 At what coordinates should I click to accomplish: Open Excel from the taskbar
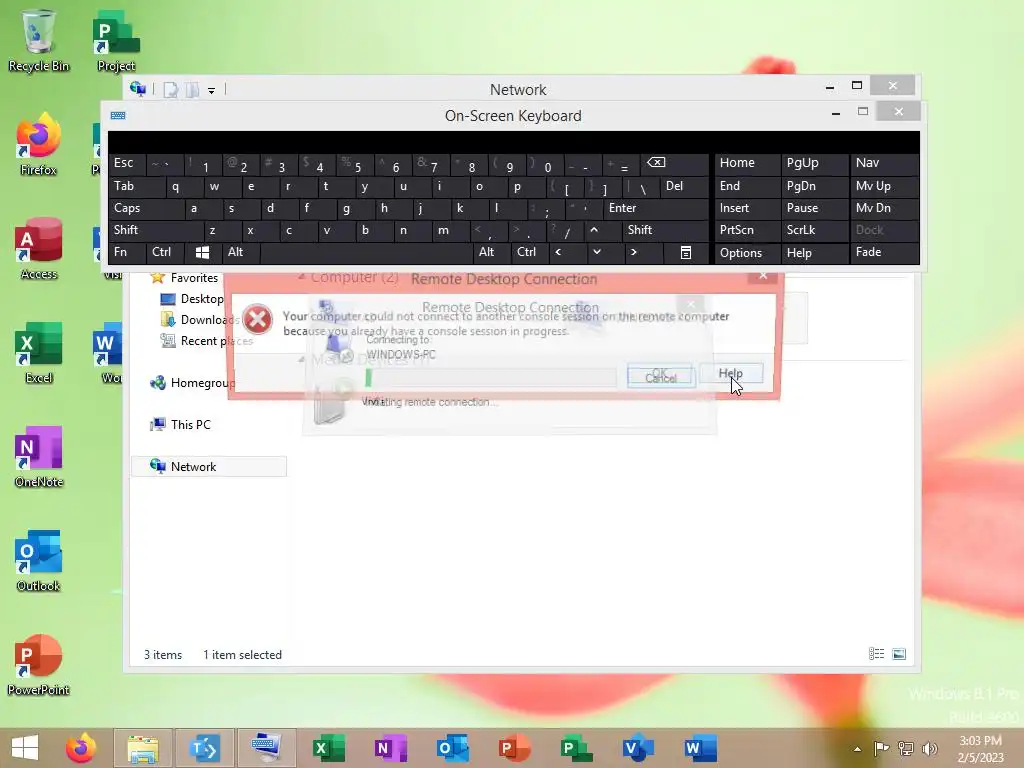(x=328, y=748)
